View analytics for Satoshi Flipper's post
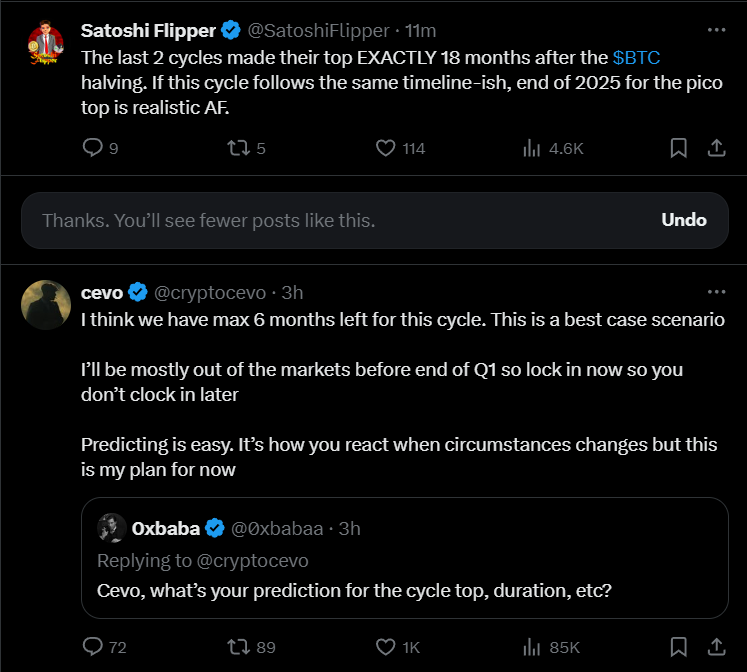Screen dimensions: 747x672 tap(532, 148)
